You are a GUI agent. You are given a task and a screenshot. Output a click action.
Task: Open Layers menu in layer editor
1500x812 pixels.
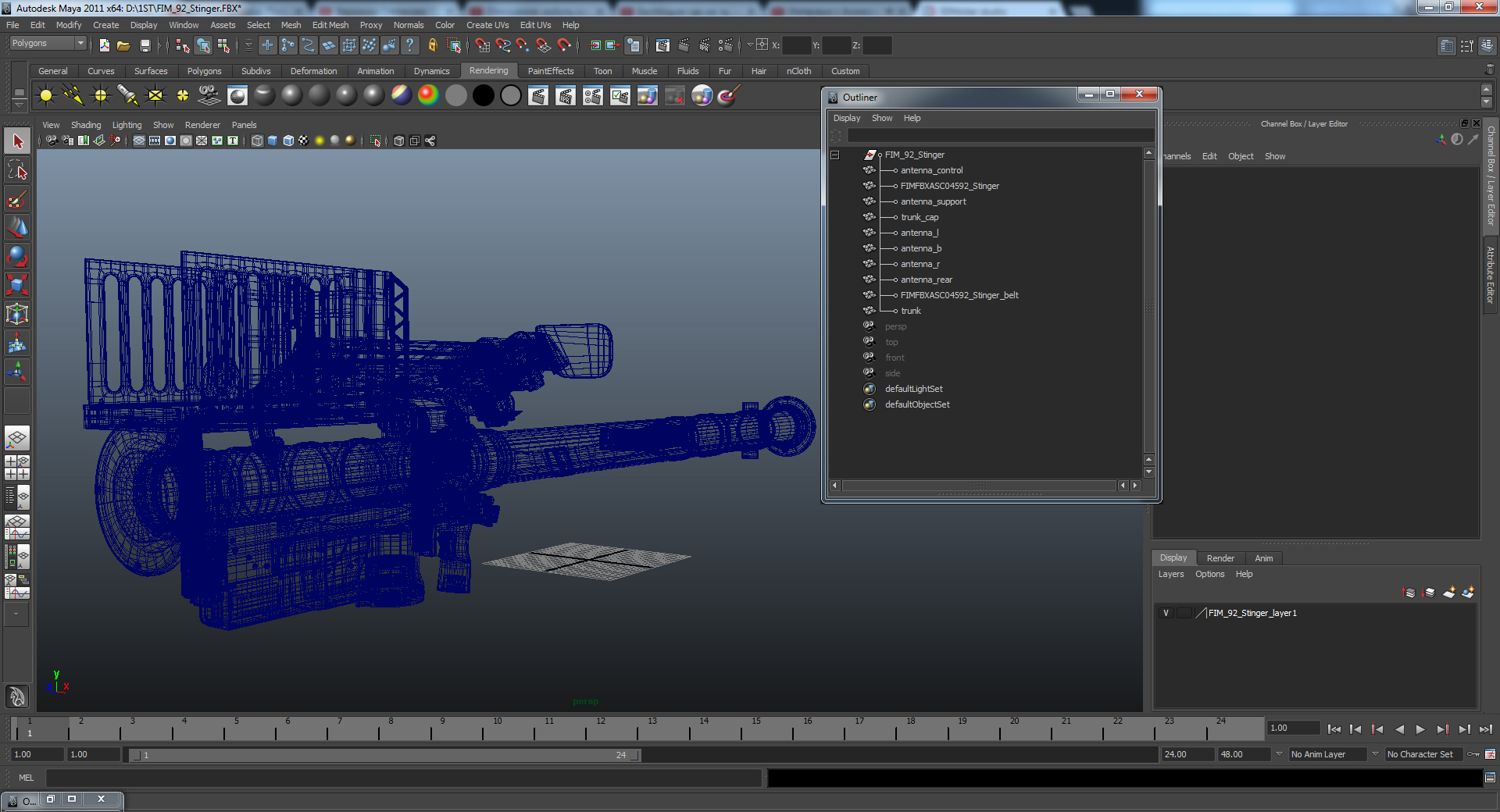tap(1170, 575)
